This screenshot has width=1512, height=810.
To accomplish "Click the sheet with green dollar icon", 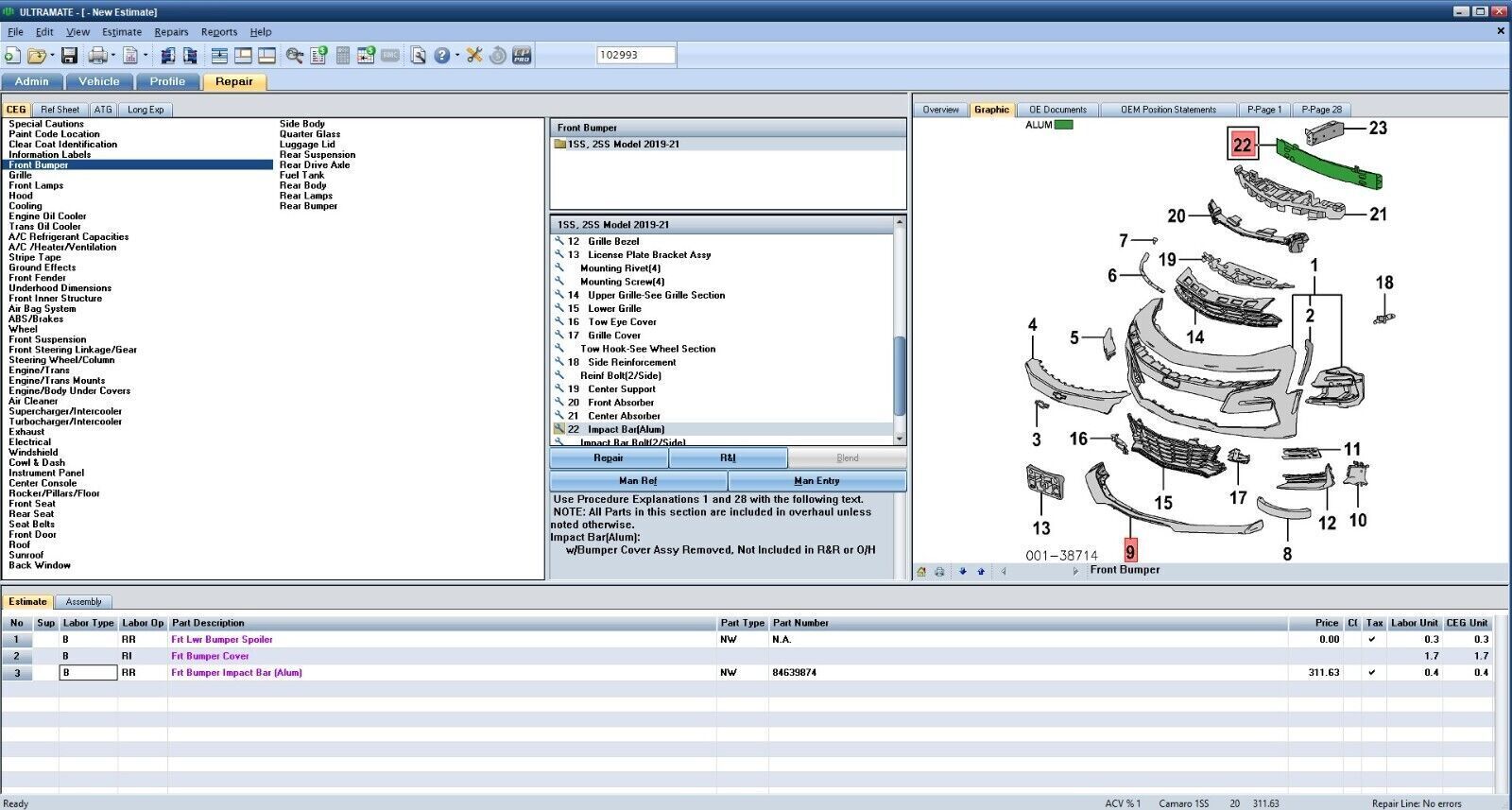I will 318,56.
